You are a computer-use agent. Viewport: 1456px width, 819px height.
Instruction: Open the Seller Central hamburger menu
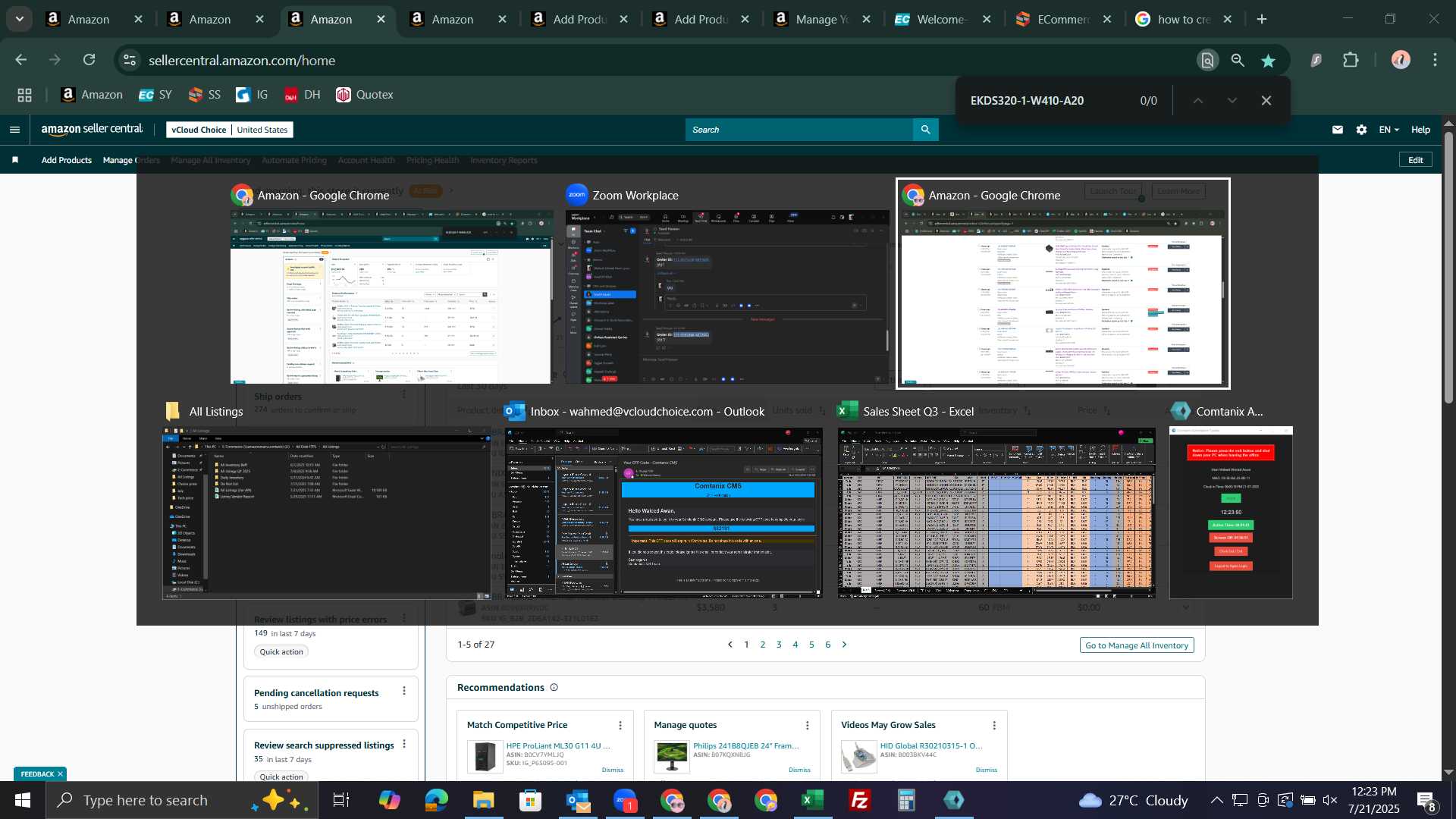pos(14,130)
